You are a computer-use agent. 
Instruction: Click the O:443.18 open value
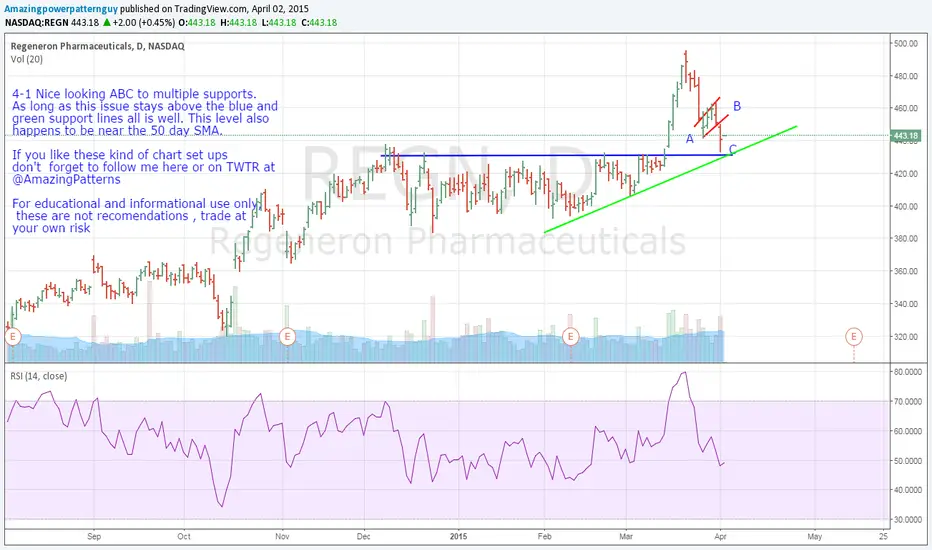[x=197, y=23]
